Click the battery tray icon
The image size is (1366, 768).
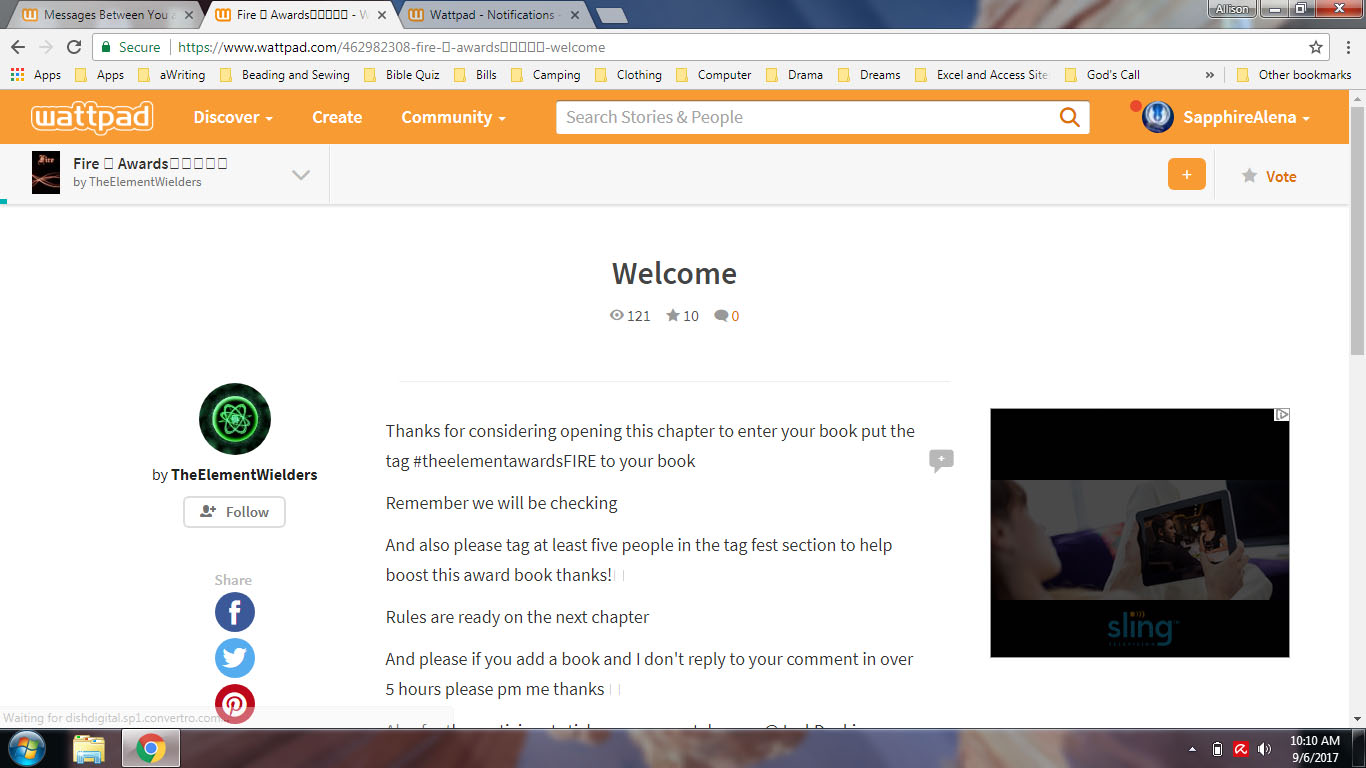click(1217, 749)
